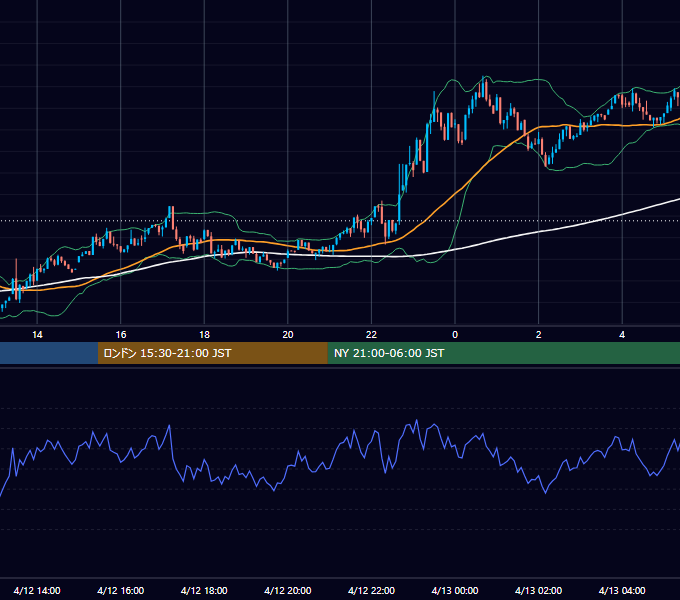This screenshot has width=680, height=600.
Task: Click the '4/13 04:00' date label
Action: tap(622, 590)
